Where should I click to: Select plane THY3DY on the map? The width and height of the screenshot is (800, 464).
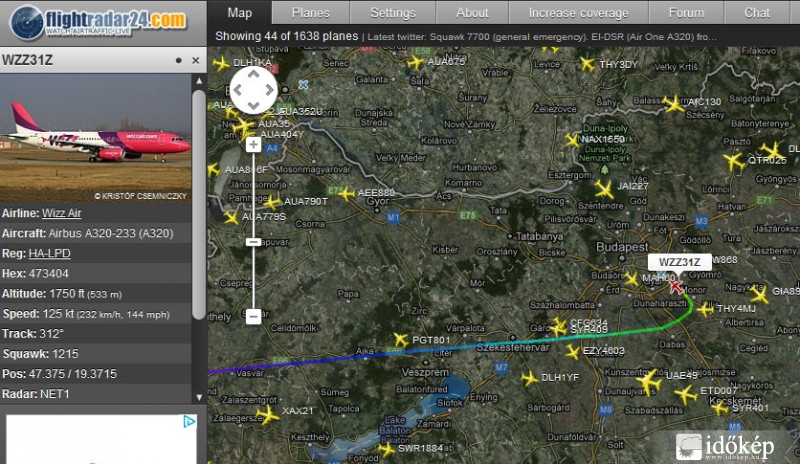[x=588, y=64]
